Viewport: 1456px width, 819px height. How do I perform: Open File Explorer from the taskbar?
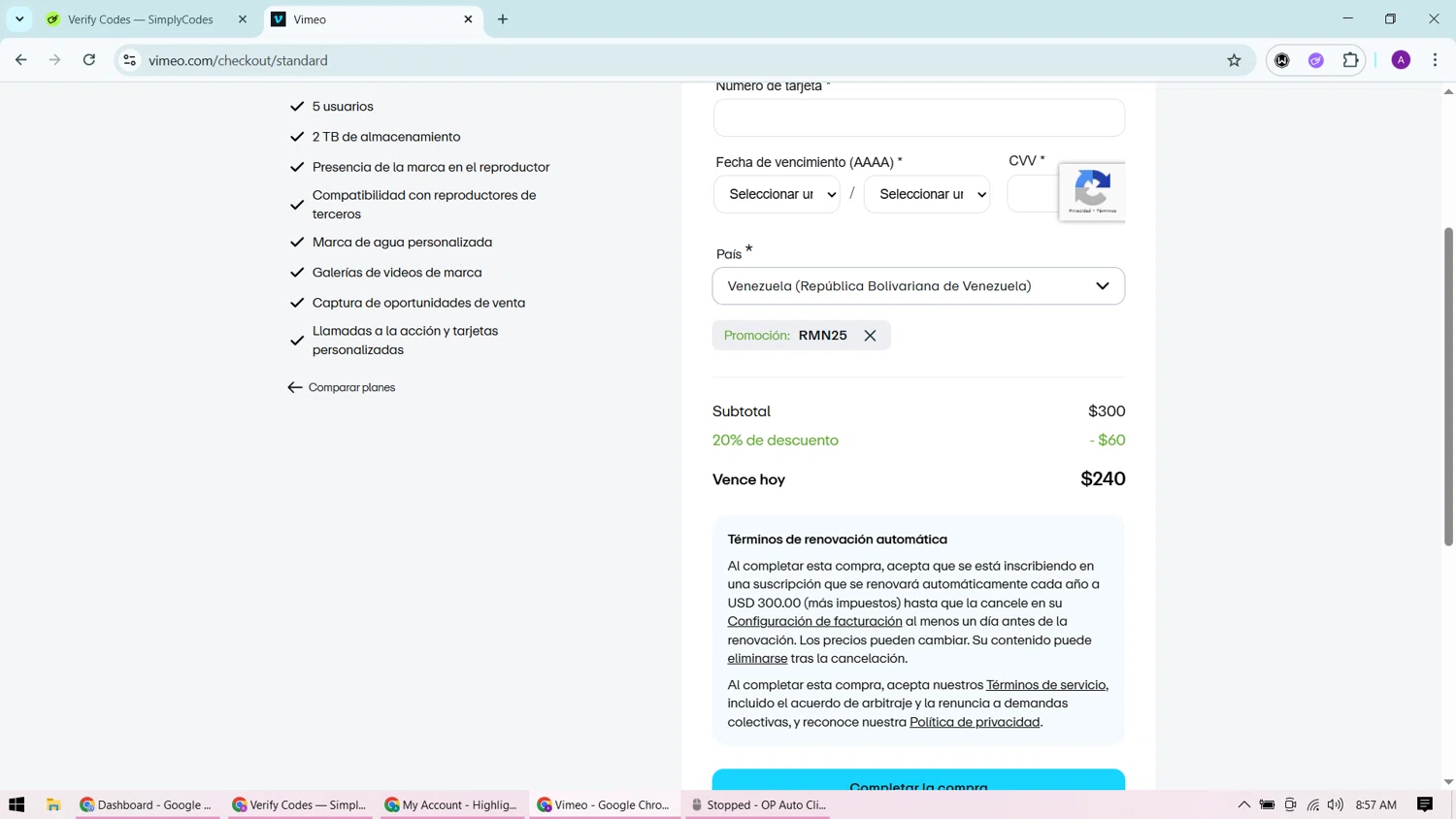(x=53, y=804)
